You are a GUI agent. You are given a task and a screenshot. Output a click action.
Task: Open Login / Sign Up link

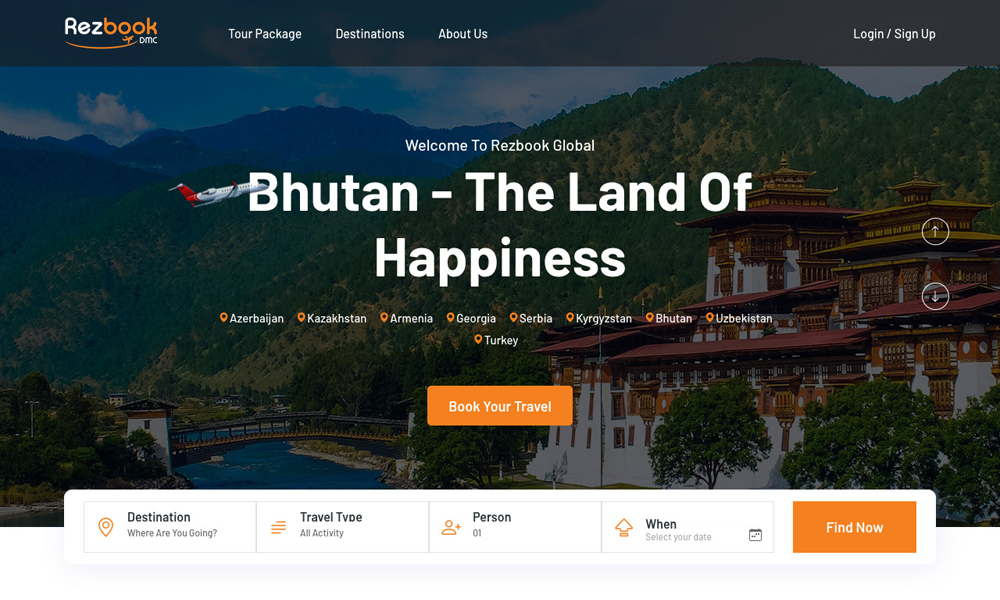coord(894,34)
